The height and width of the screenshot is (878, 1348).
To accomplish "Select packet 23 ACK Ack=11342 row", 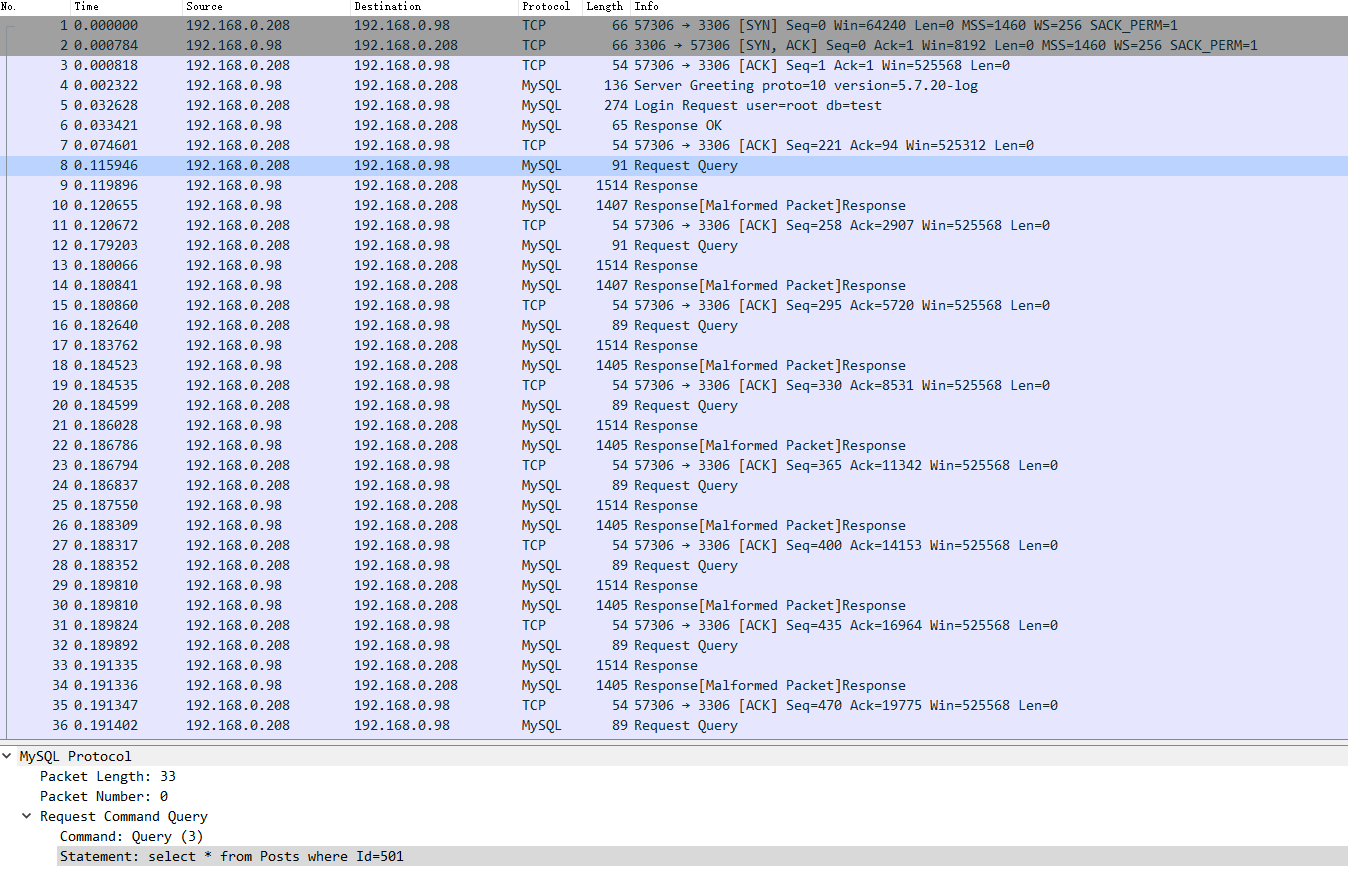I will coord(674,465).
